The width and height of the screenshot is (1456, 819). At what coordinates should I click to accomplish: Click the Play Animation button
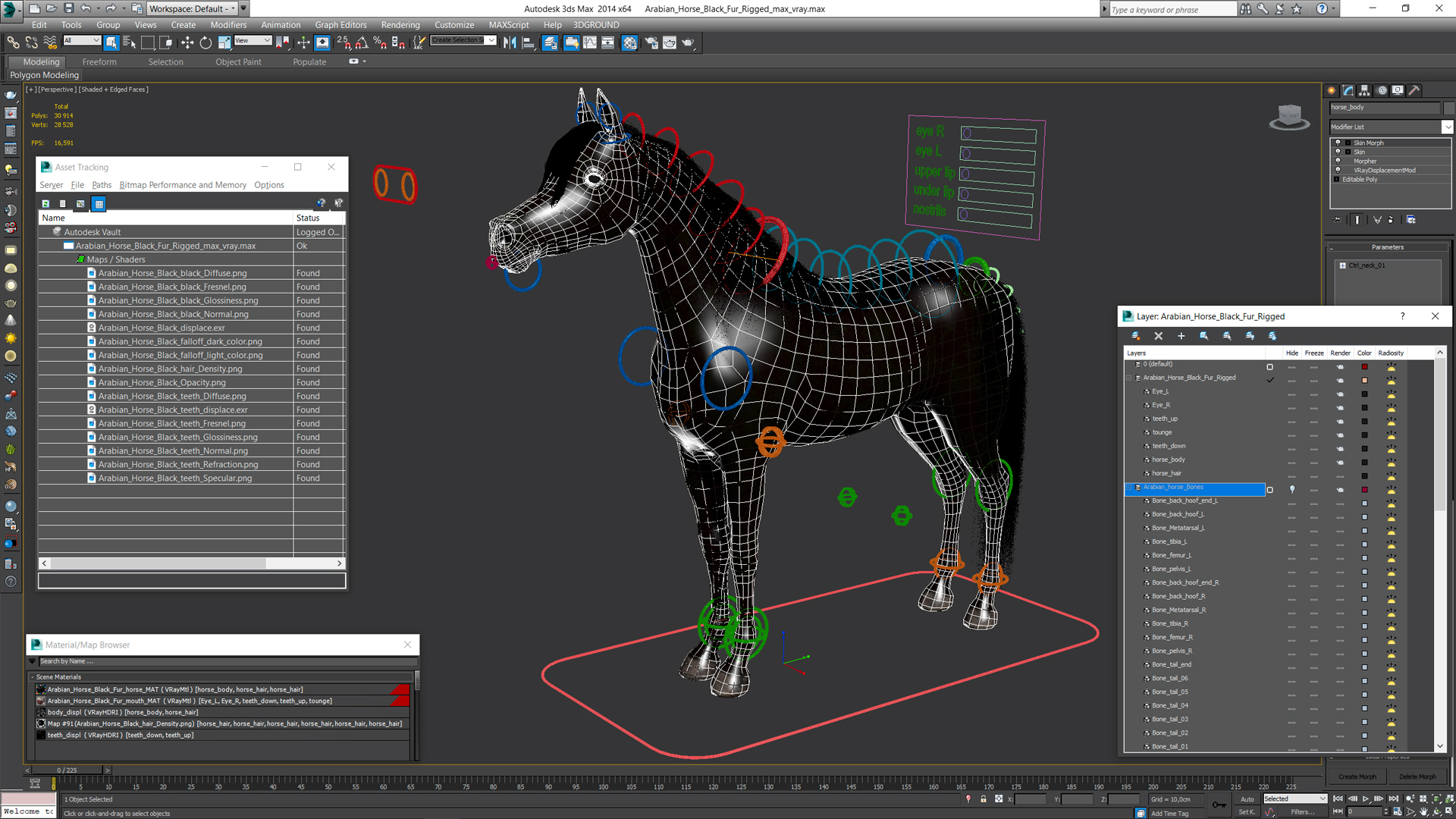point(1366,799)
